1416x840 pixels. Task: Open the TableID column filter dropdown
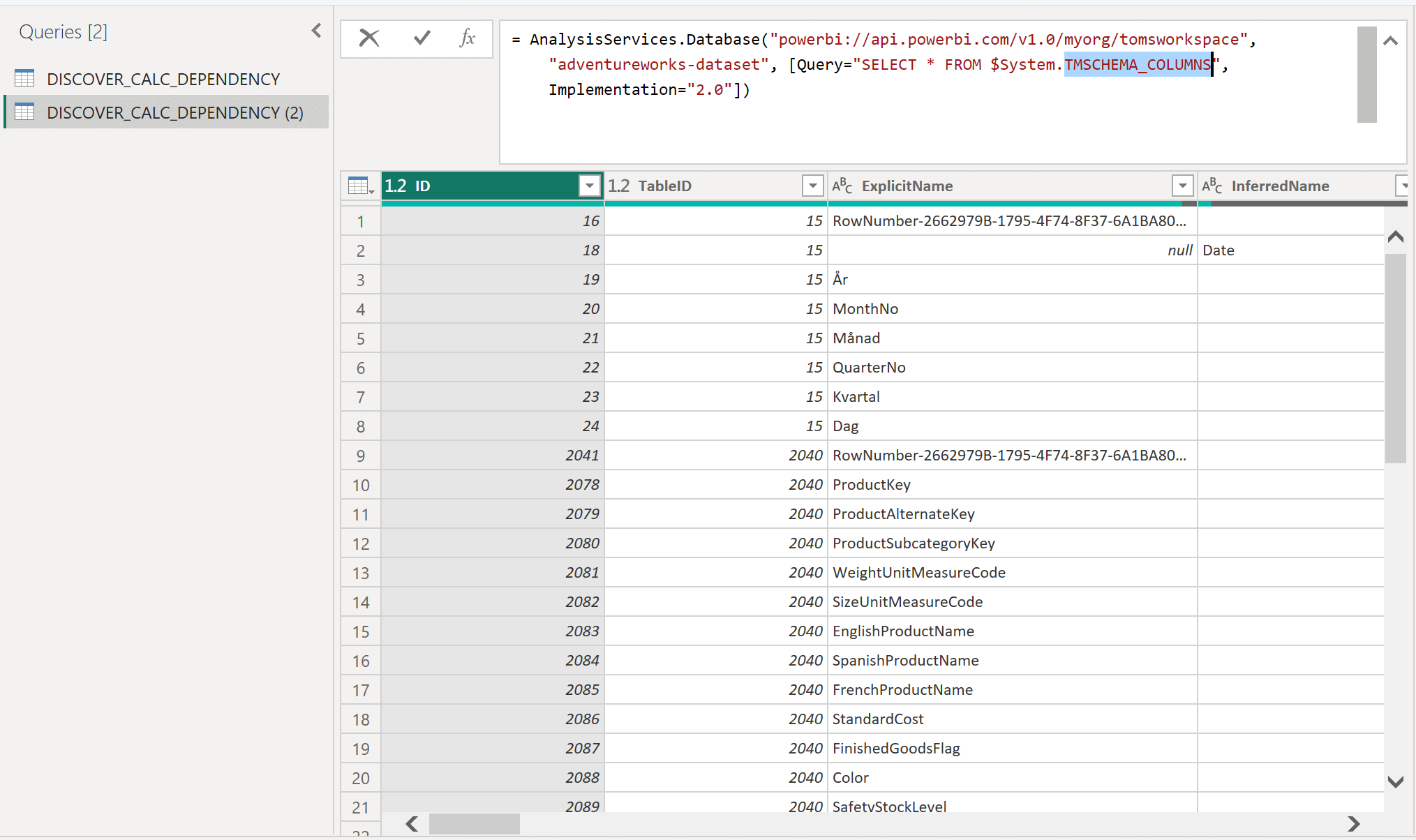coord(812,186)
